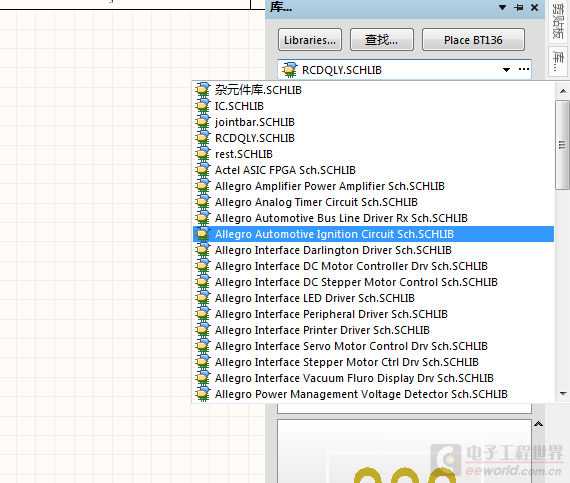Pick Allegro Interface DC Motor Controller Drv library
Screen dimensions: 570x483
point(373,266)
